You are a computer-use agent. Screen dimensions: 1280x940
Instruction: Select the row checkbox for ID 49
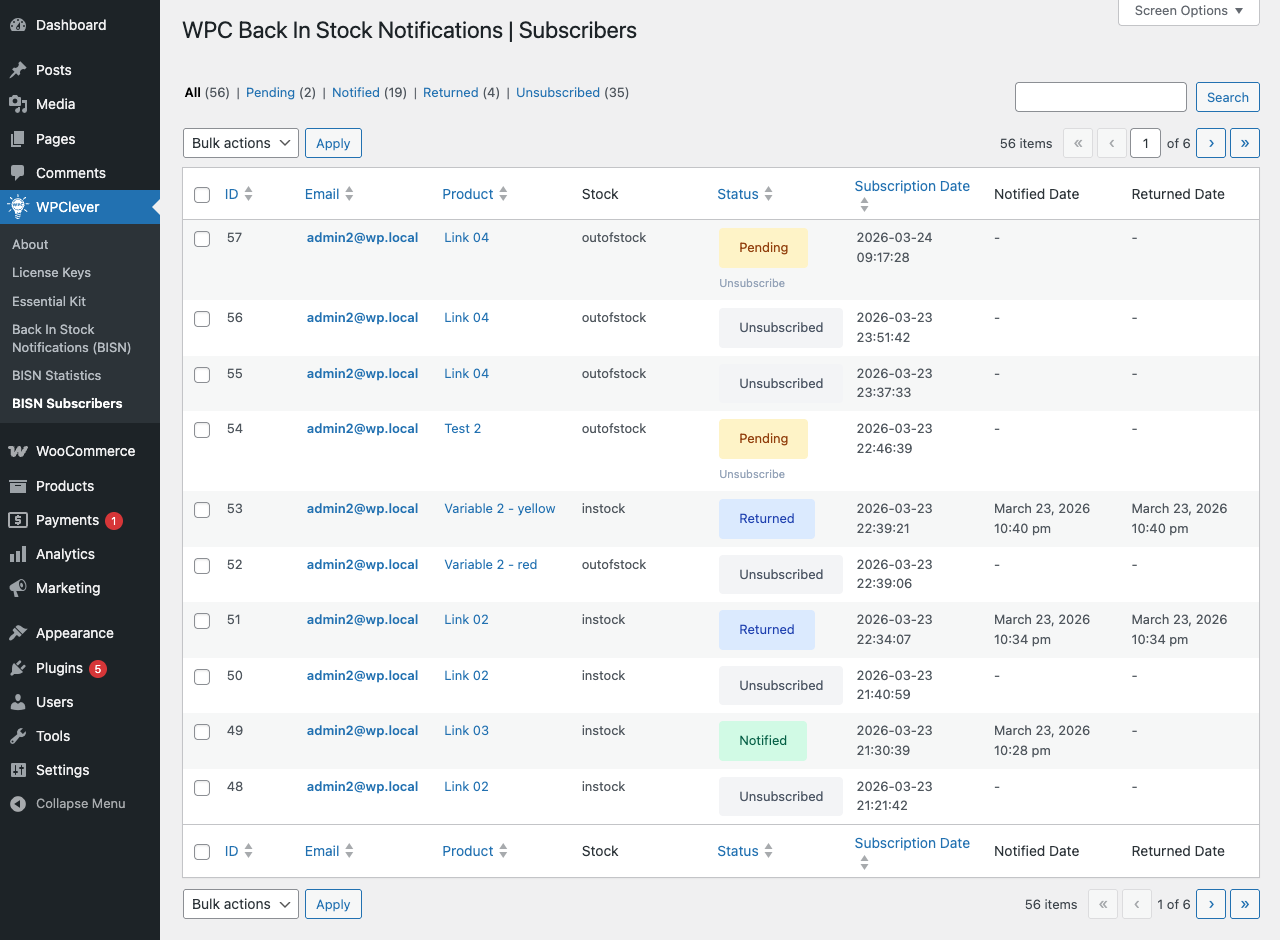[x=202, y=732]
